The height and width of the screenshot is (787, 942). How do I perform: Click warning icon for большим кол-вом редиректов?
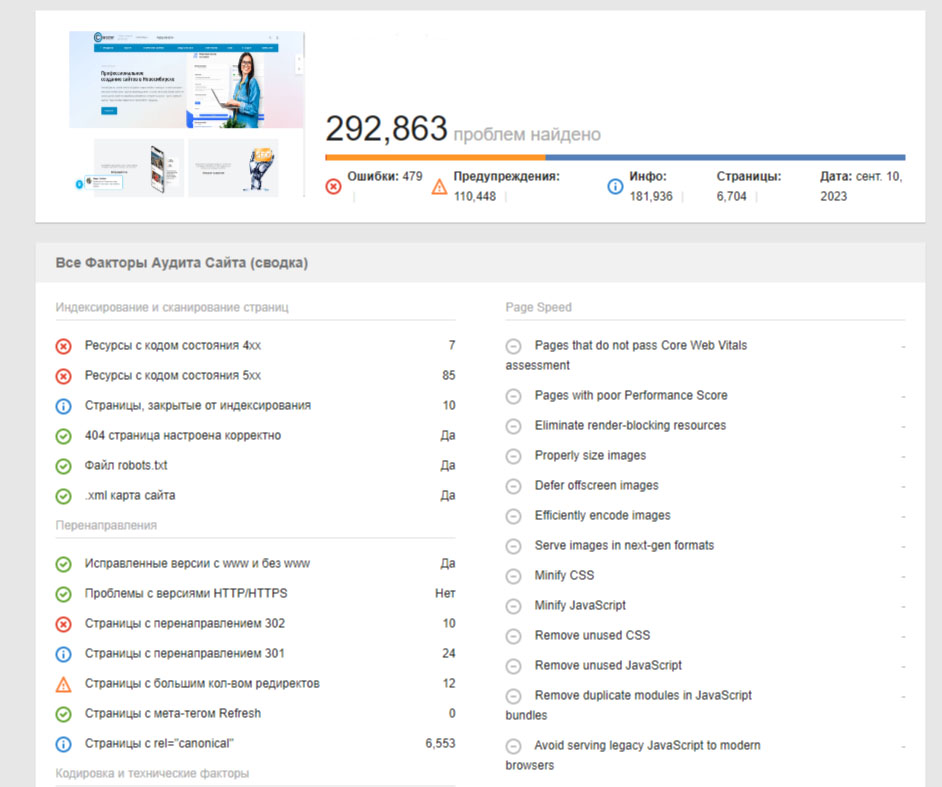64,684
